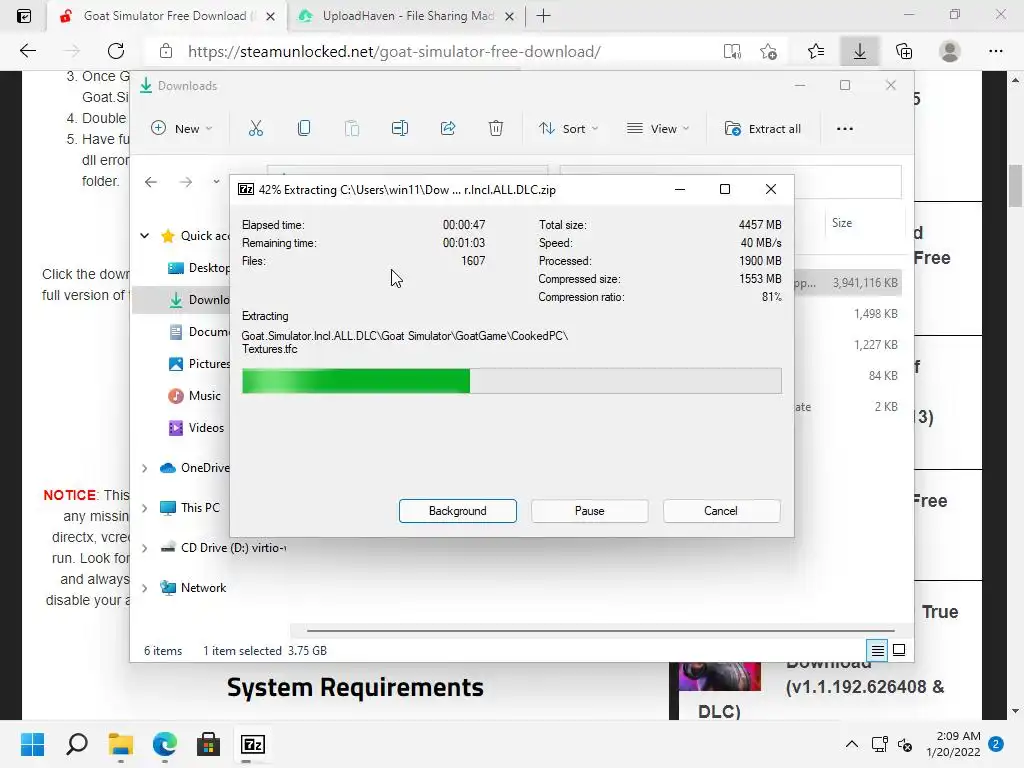Close the UploadHaven tab
The width and height of the screenshot is (1024, 768).
509,16
